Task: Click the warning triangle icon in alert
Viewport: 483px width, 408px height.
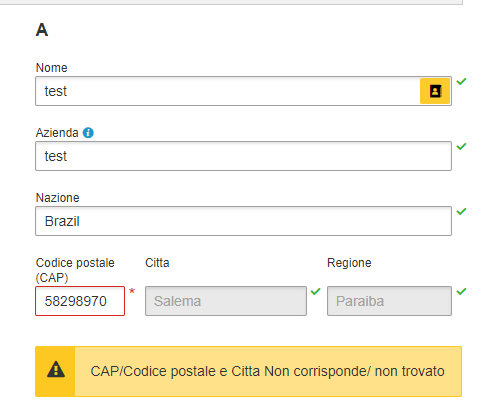Action: [56, 370]
